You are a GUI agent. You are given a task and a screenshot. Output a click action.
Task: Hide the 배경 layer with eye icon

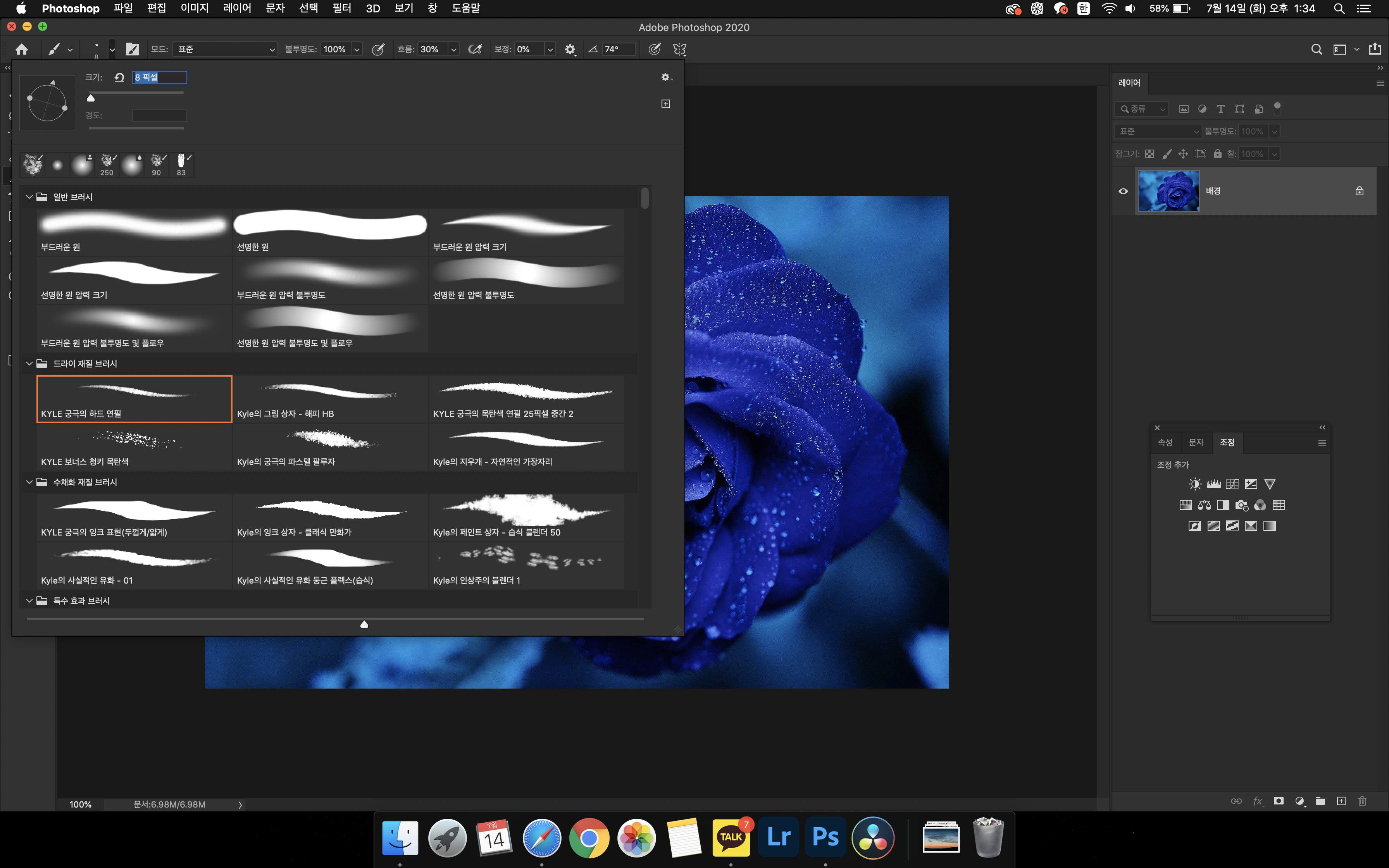1123,191
